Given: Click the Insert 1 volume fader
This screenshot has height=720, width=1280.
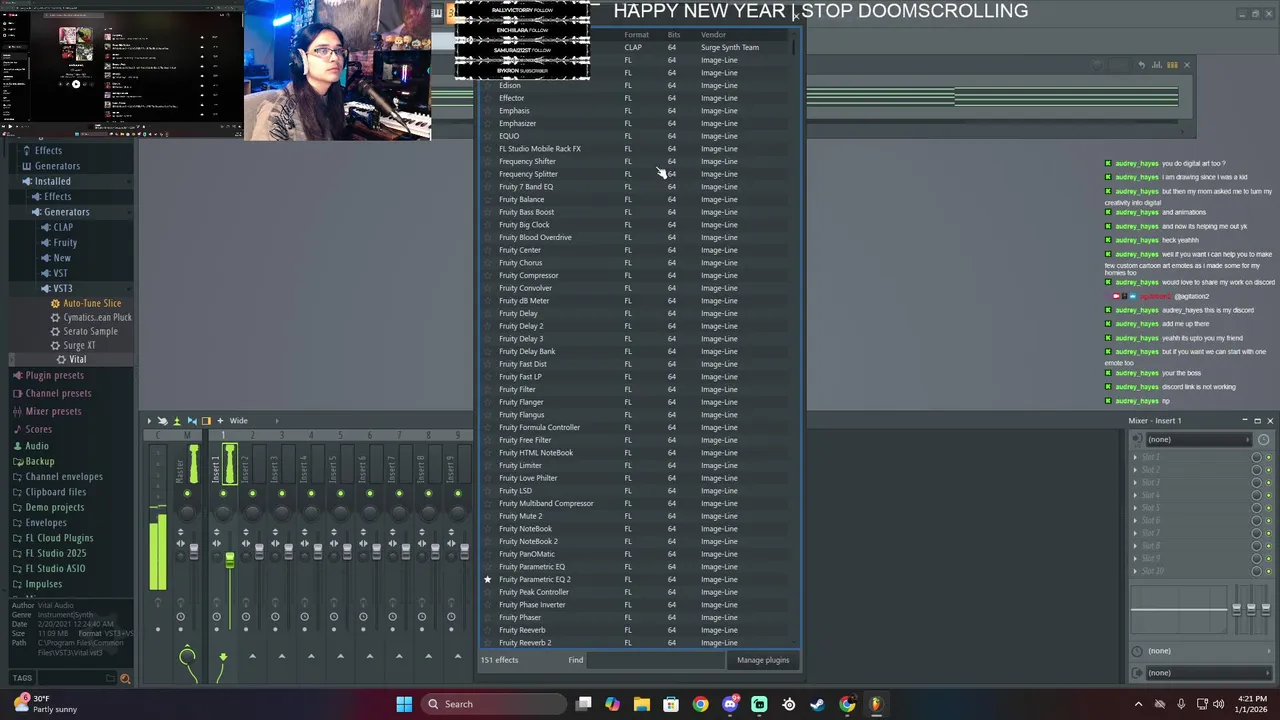Looking at the screenshot, I should pyautogui.click(x=230, y=560).
